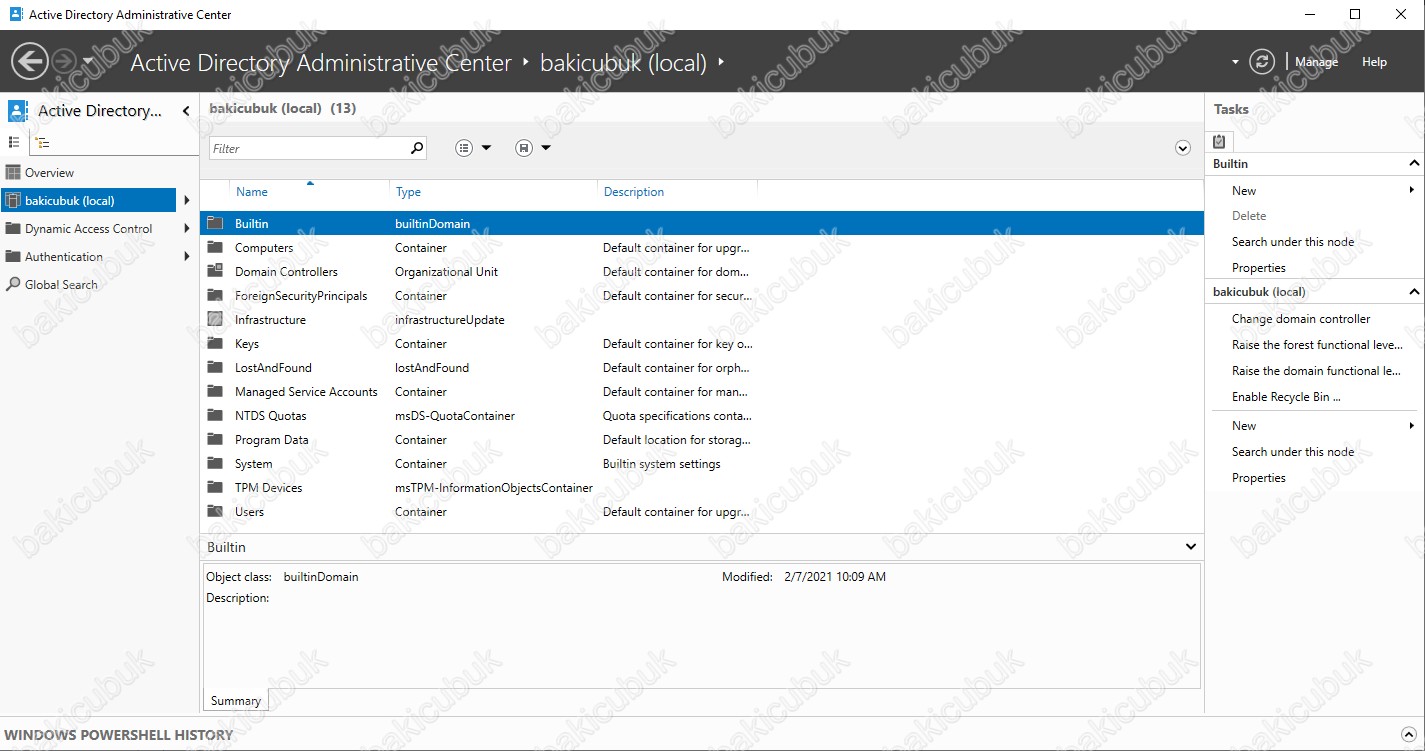Viewport: 1425px width, 751px height.
Task: Expand Dynamic Access Control arrow
Action: click(x=187, y=229)
